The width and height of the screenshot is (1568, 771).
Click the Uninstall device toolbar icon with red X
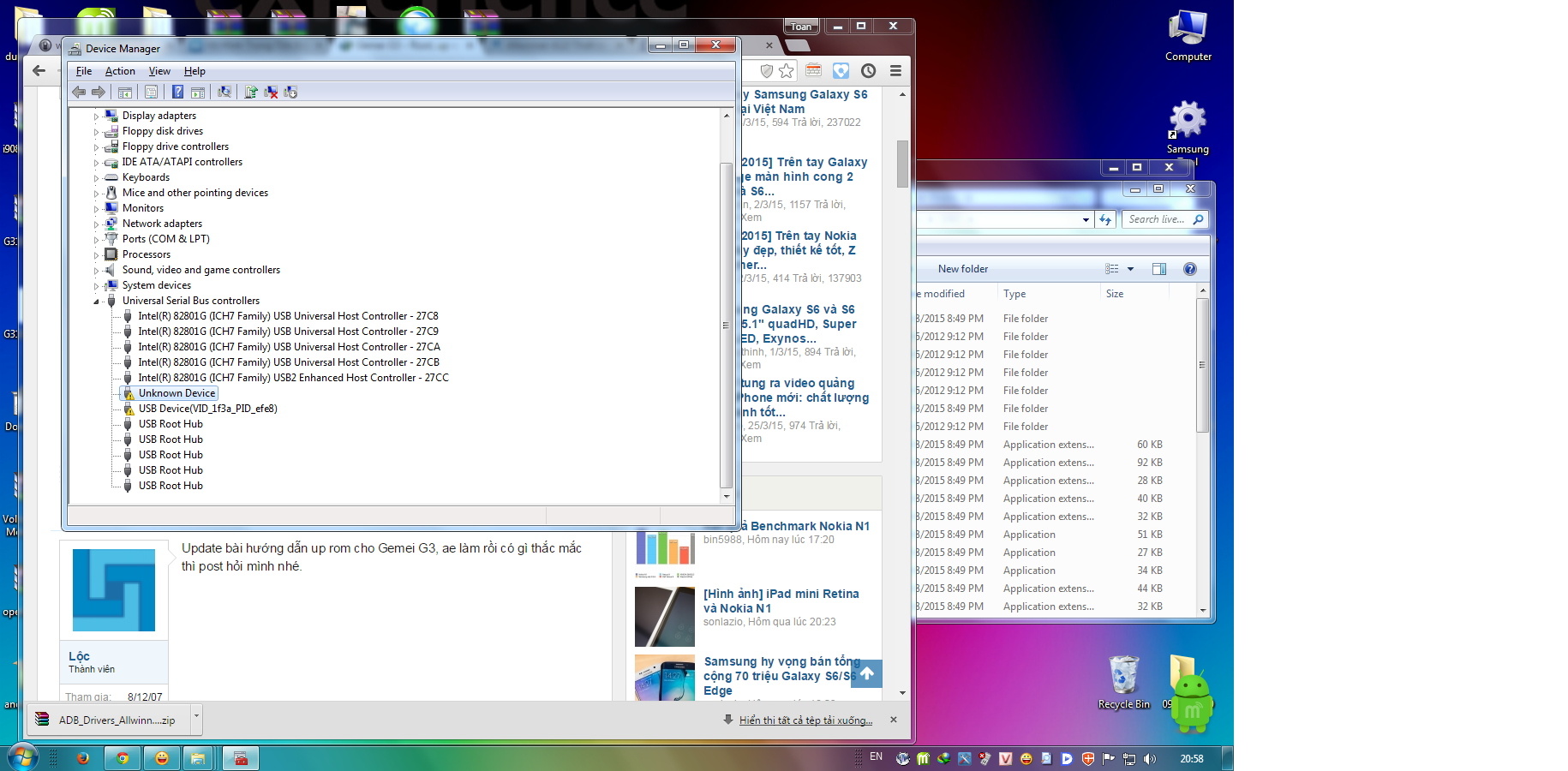click(x=271, y=92)
